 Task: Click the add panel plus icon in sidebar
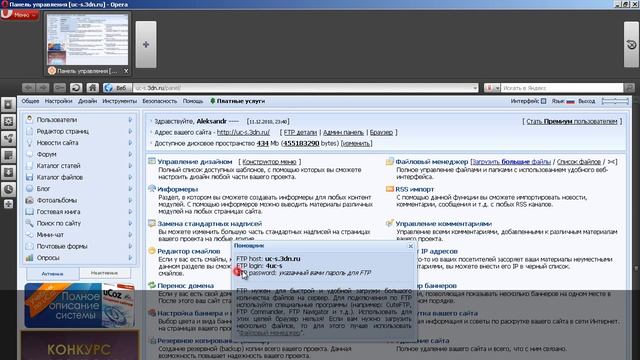click(8, 204)
